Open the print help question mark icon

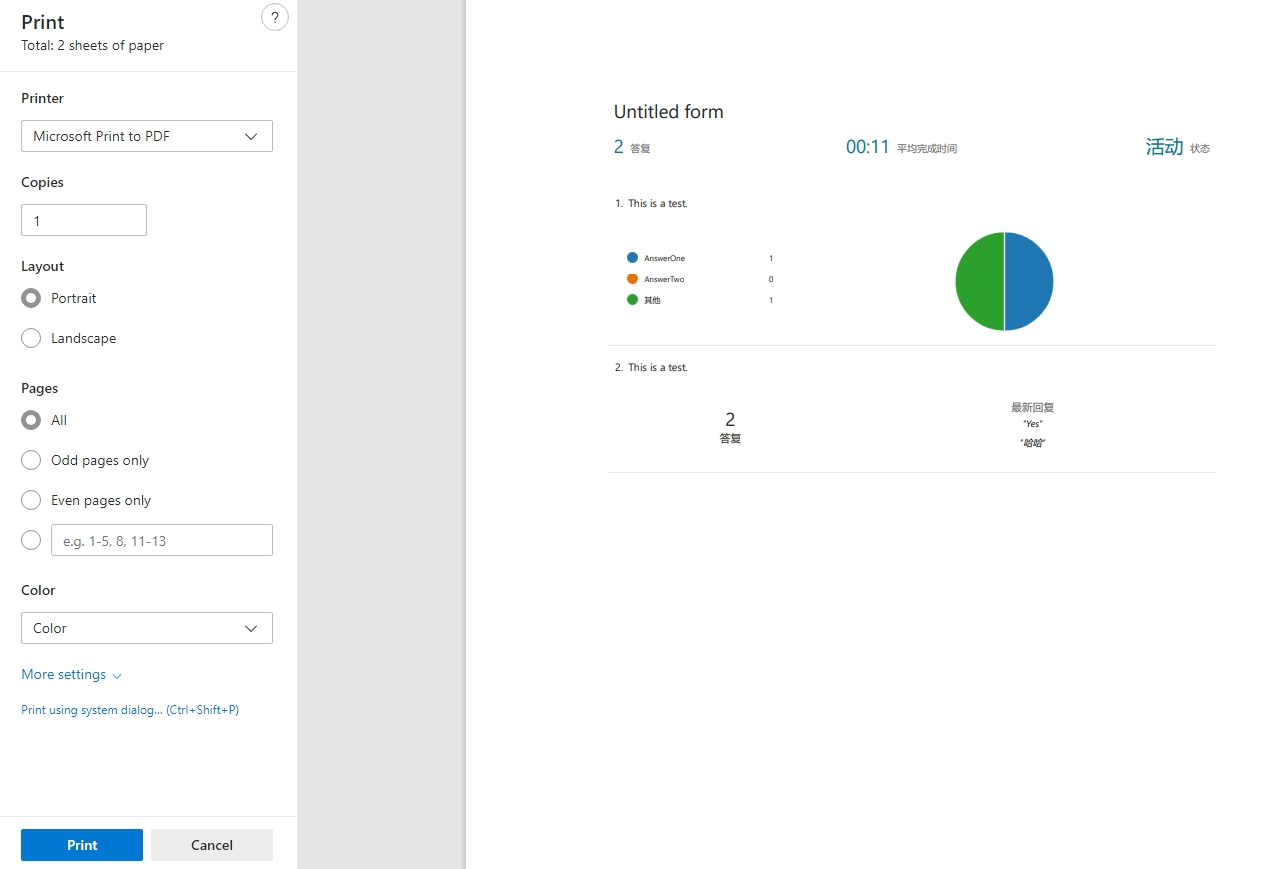tap(275, 17)
